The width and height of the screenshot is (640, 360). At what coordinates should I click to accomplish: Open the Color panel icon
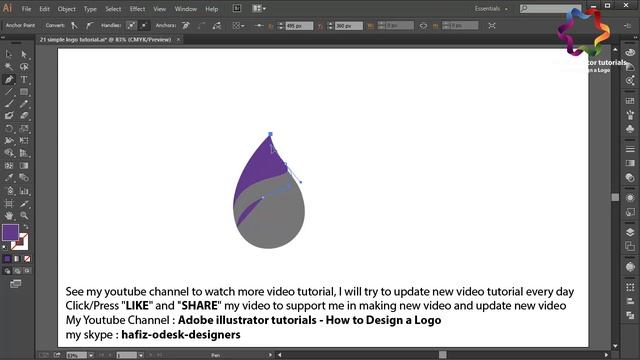pyautogui.click(x=630, y=52)
